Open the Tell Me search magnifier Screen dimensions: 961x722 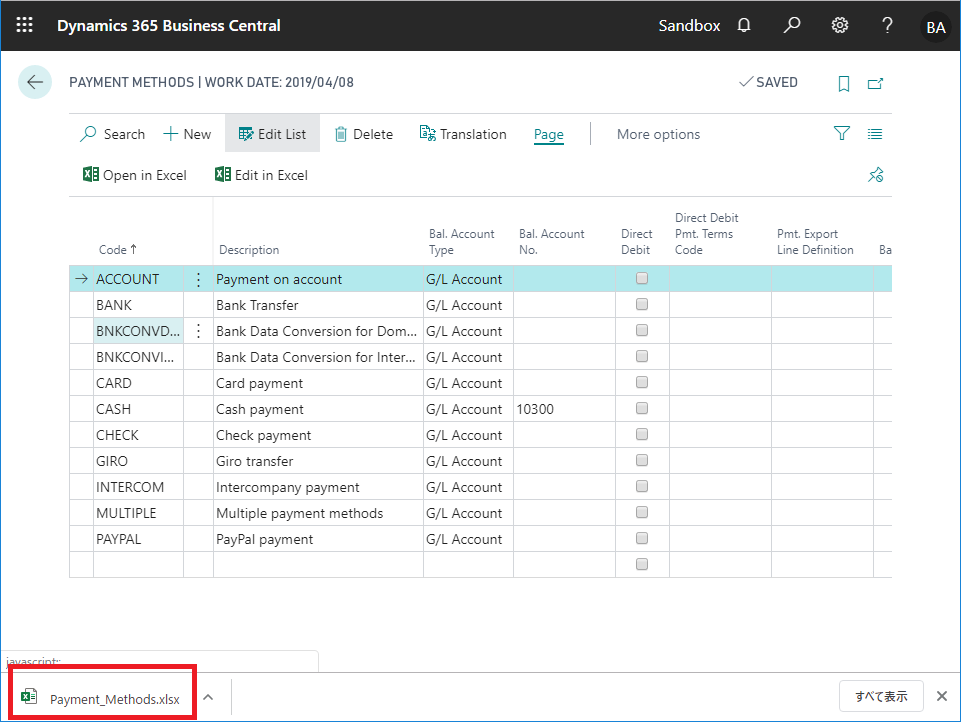pos(792,25)
